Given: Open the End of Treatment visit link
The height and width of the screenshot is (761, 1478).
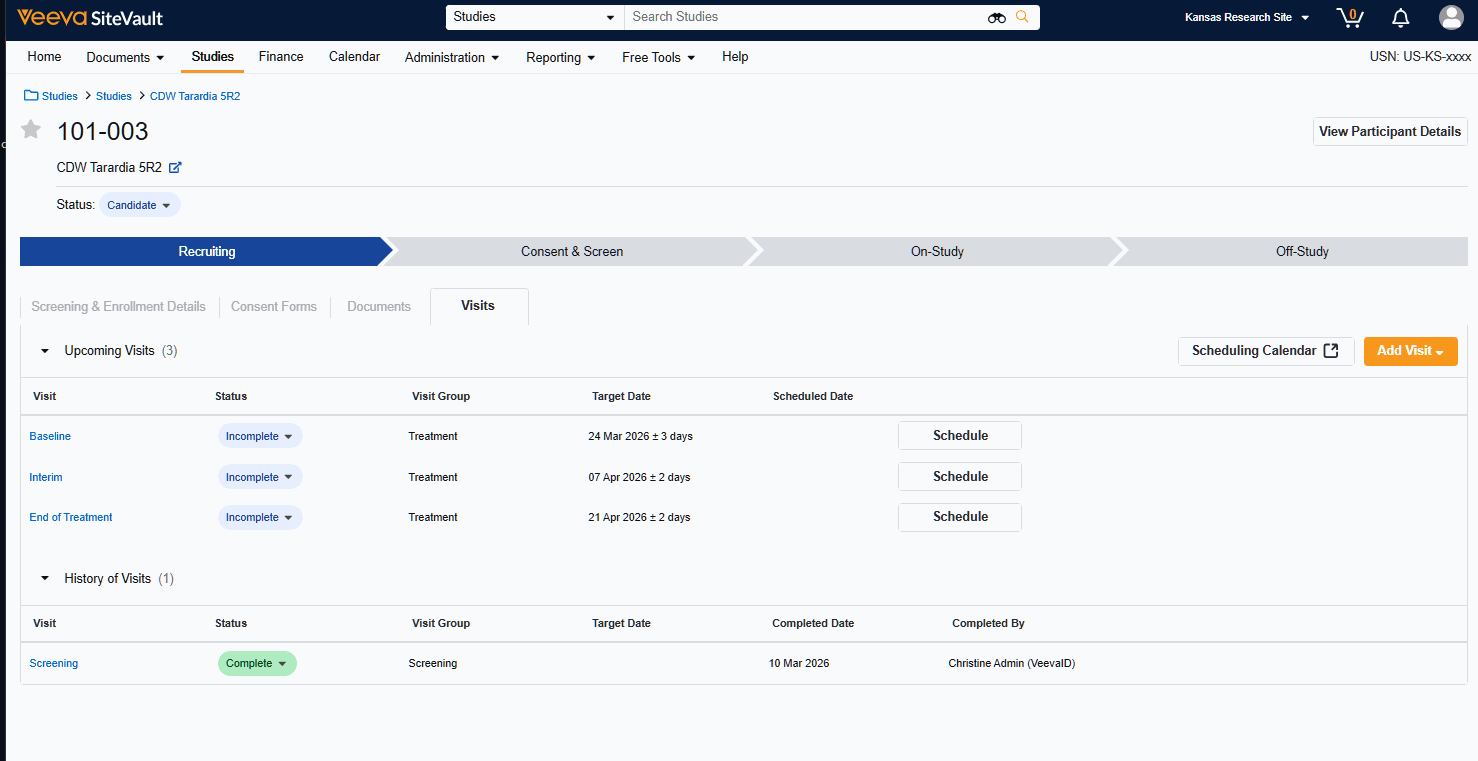Looking at the screenshot, I should pyautogui.click(x=71, y=517).
